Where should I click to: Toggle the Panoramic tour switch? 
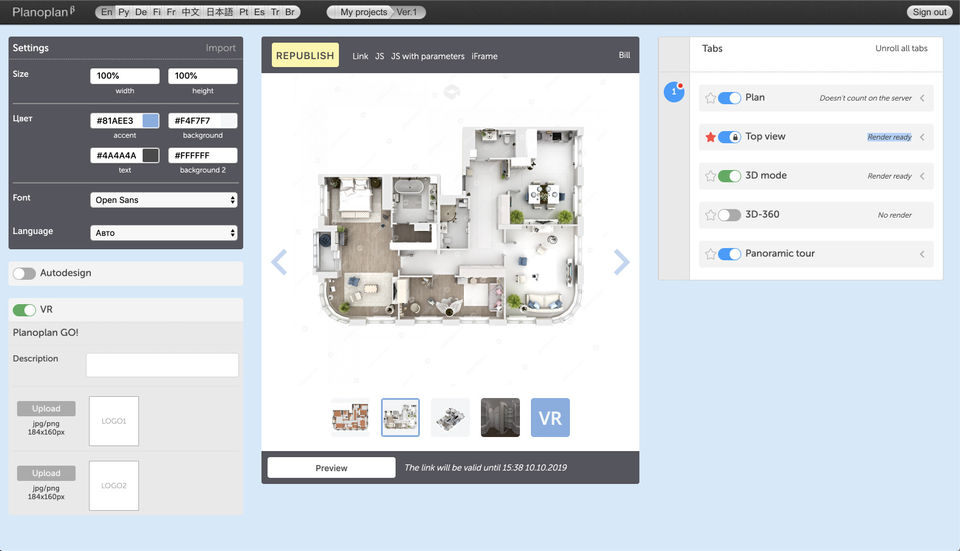[x=729, y=254]
